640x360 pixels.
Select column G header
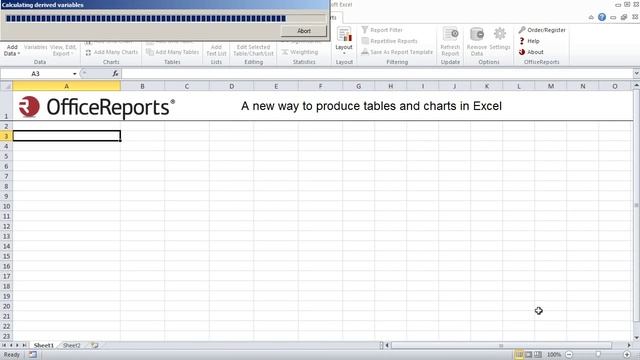pos(358,86)
